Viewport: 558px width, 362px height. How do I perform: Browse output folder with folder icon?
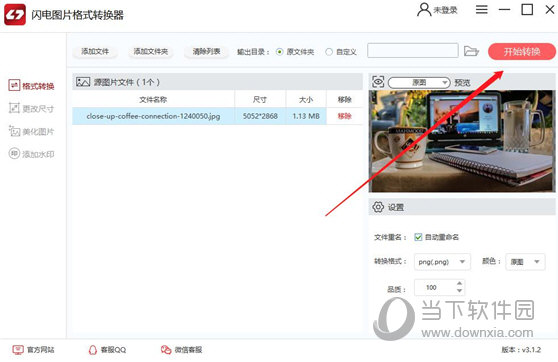point(471,51)
